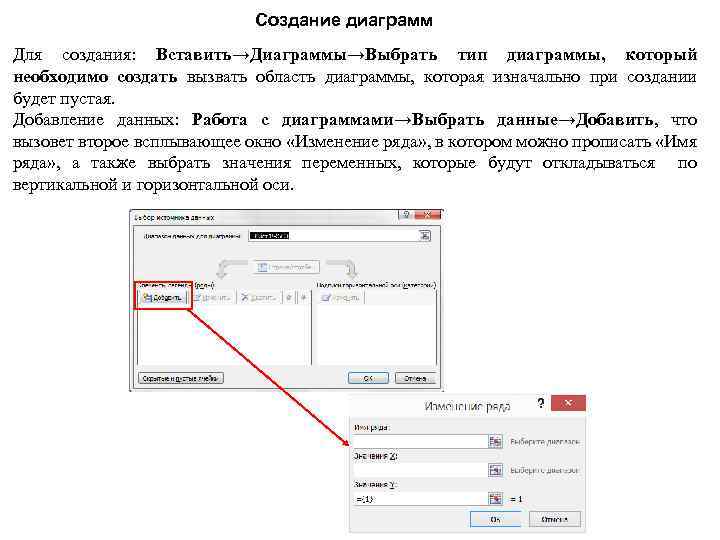Click the Добавить (Add) series button
Image resolution: width=720 pixels, height=540 pixels.
(163, 298)
